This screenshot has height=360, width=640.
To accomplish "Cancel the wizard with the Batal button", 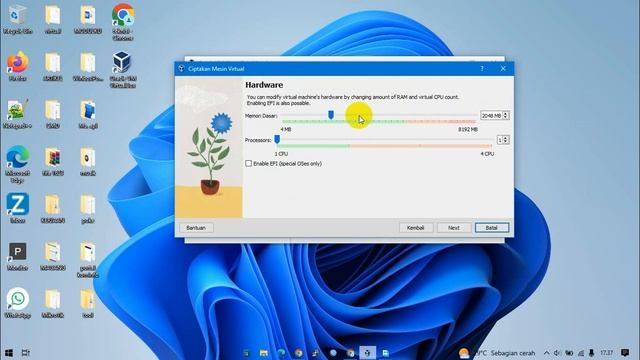I will [x=492, y=228].
